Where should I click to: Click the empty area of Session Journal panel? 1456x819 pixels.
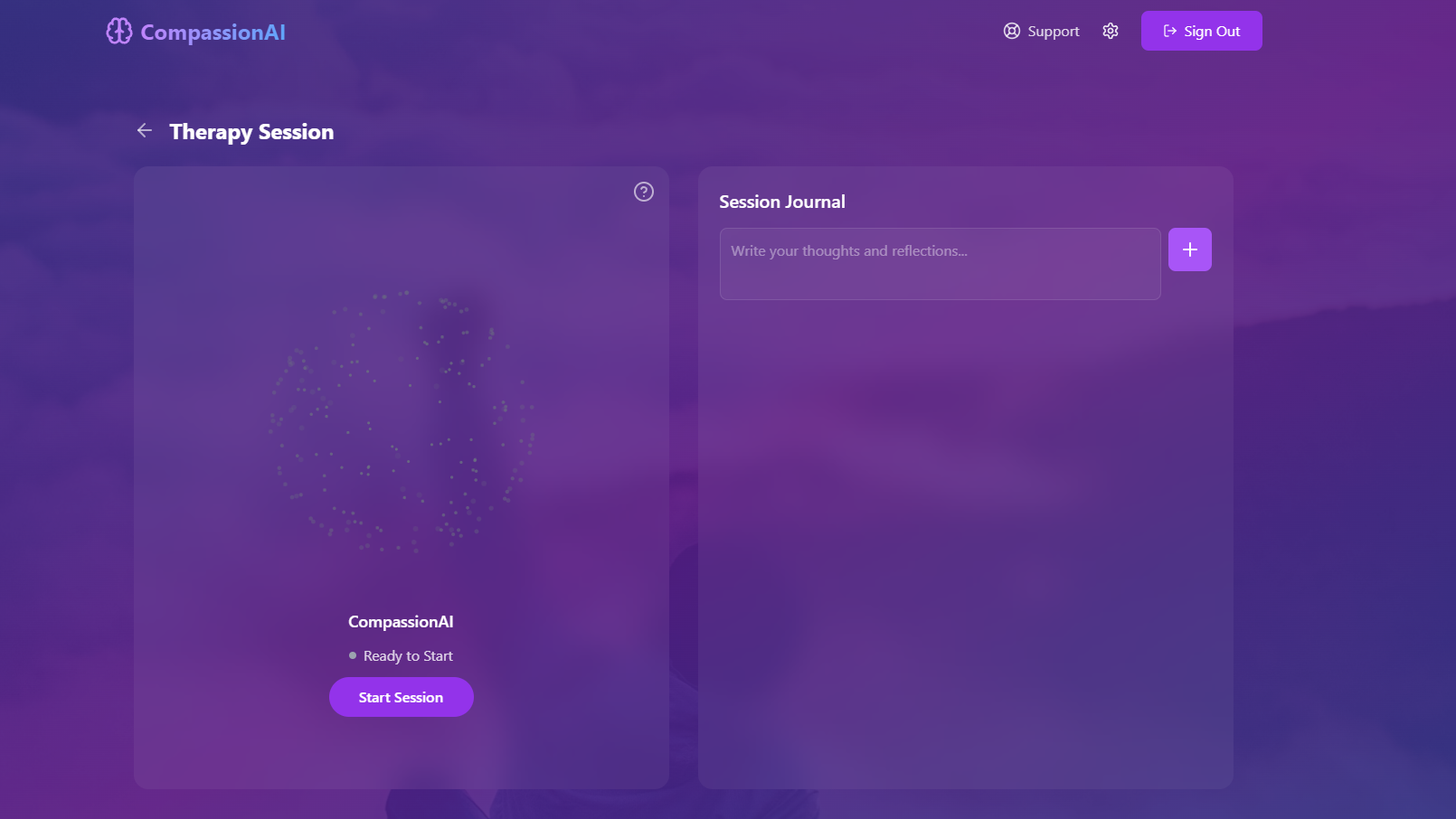point(966,542)
